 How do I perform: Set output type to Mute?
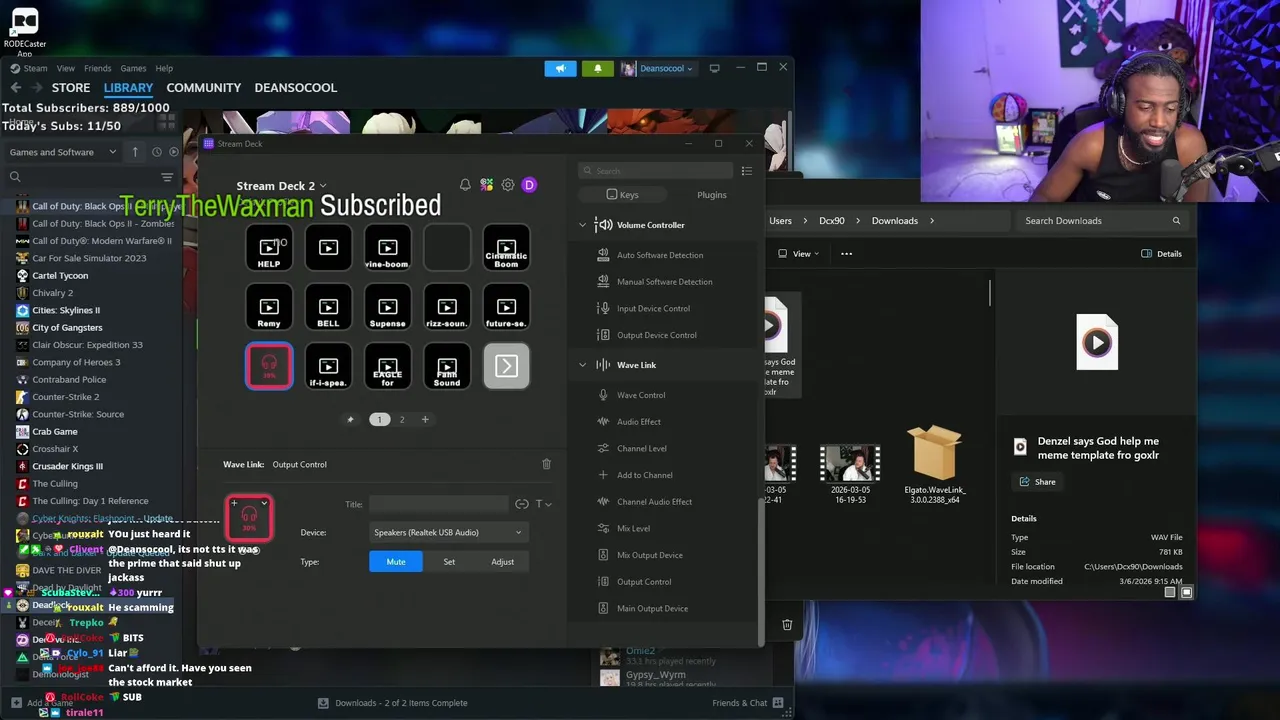pyautogui.click(x=396, y=562)
